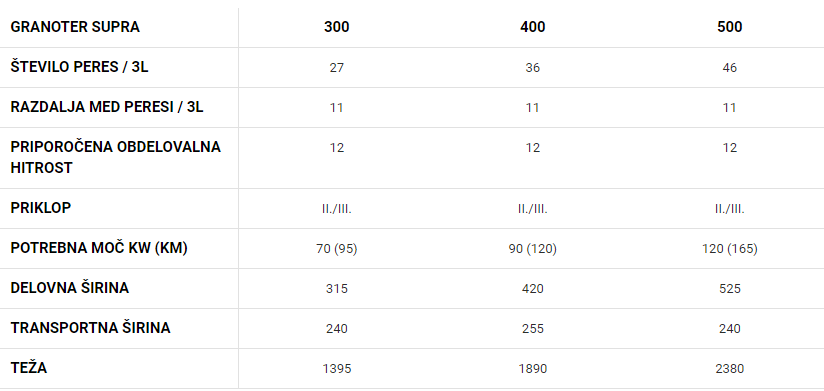Click the 315 working width value
The height and width of the screenshot is (391, 824).
336,289
